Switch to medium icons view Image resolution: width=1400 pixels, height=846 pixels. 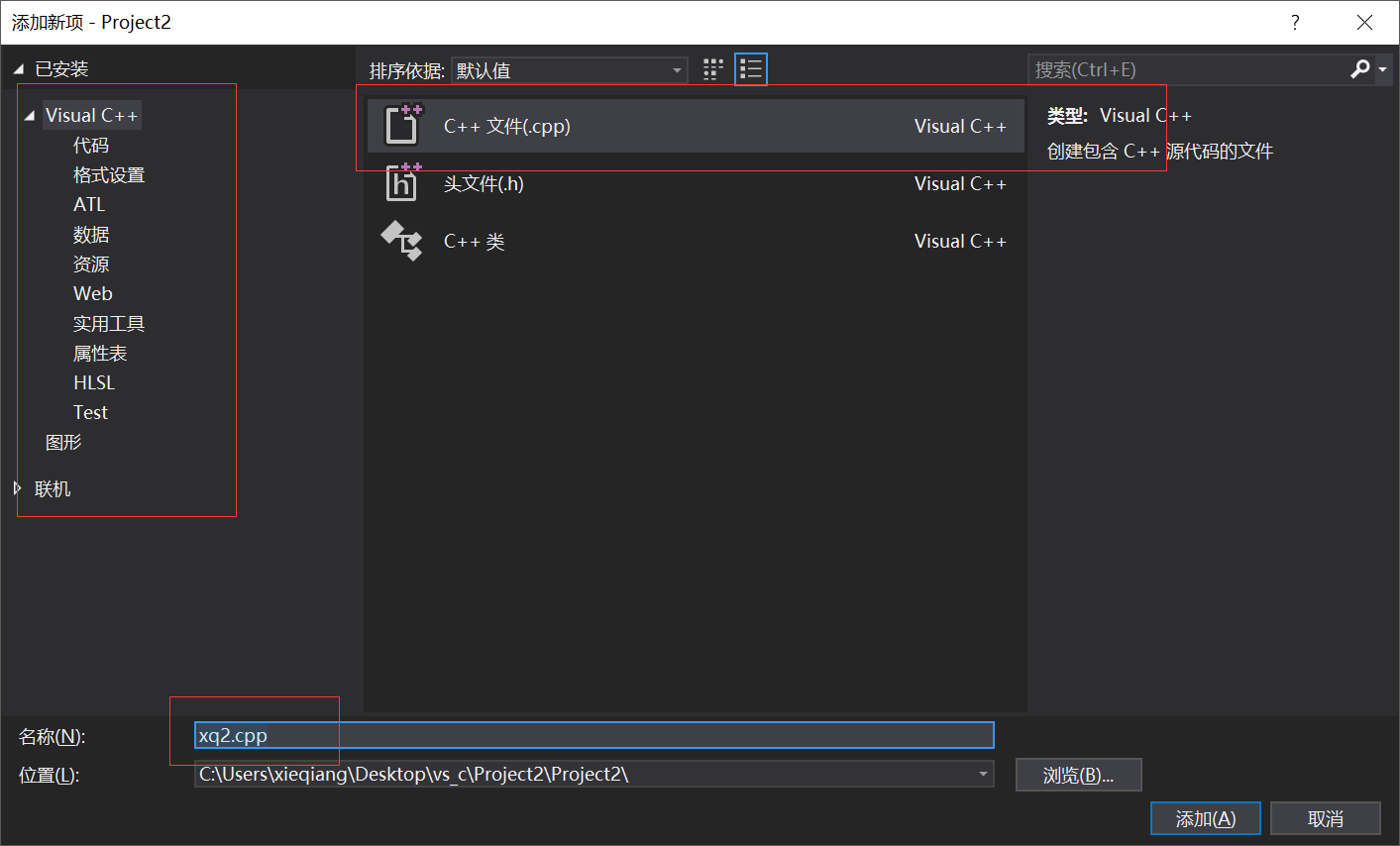tap(711, 69)
